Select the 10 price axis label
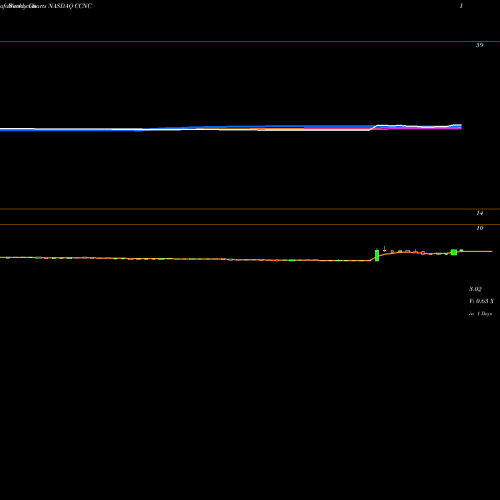Image resolution: width=500 pixels, height=500 pixels. click(x=479, y=228)
